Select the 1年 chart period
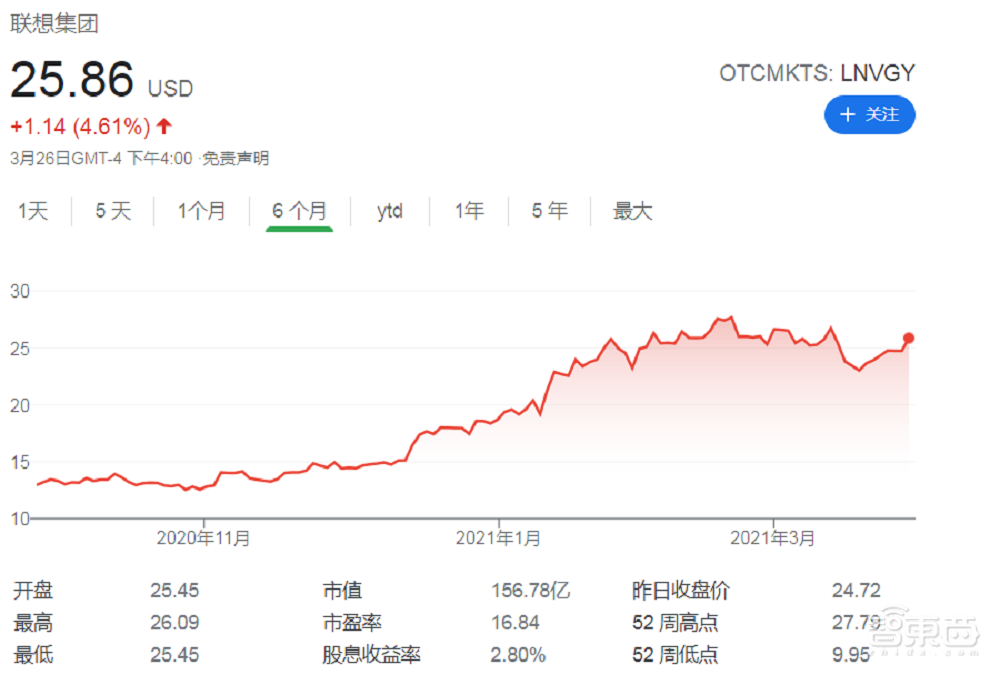Viewport: 1000px width, 675px height. coord(466,211)
